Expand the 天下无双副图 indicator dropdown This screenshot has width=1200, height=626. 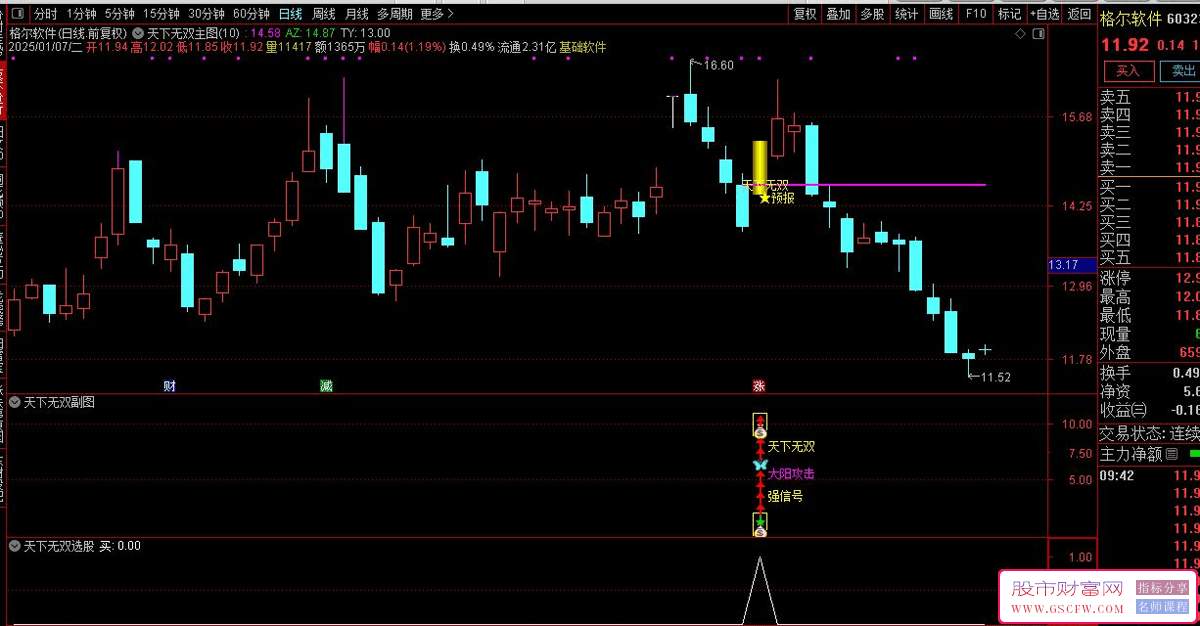(15, 402)
